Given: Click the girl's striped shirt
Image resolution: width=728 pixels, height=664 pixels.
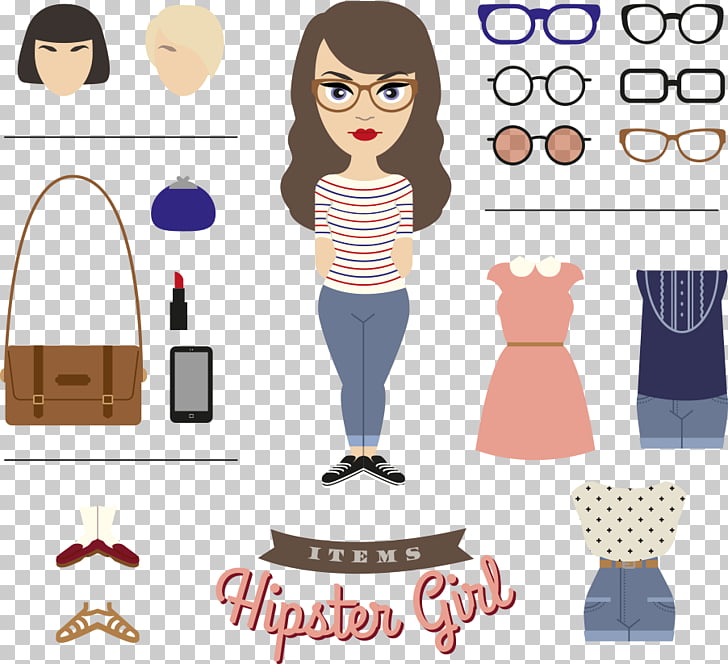Looking at the screenshot, I should 364,233.
